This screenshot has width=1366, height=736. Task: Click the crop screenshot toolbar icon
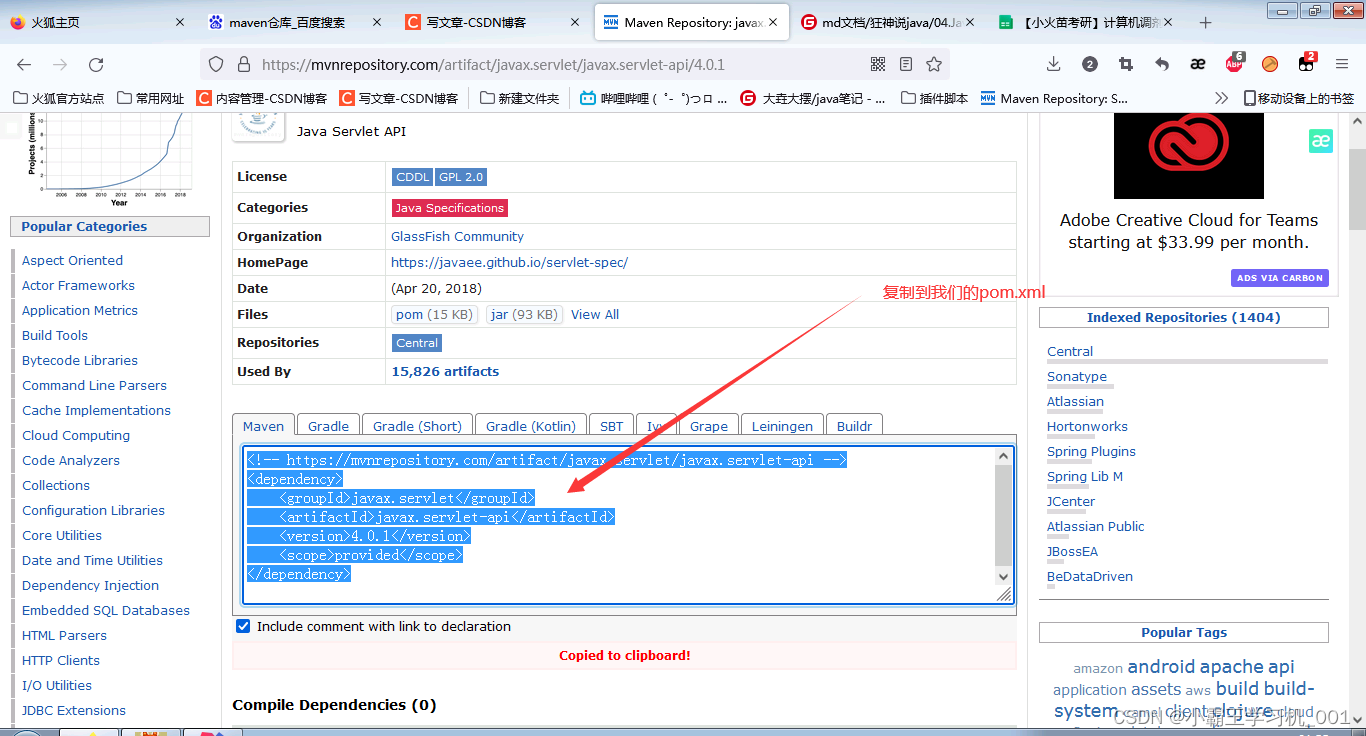click(x=1126, y=64)
